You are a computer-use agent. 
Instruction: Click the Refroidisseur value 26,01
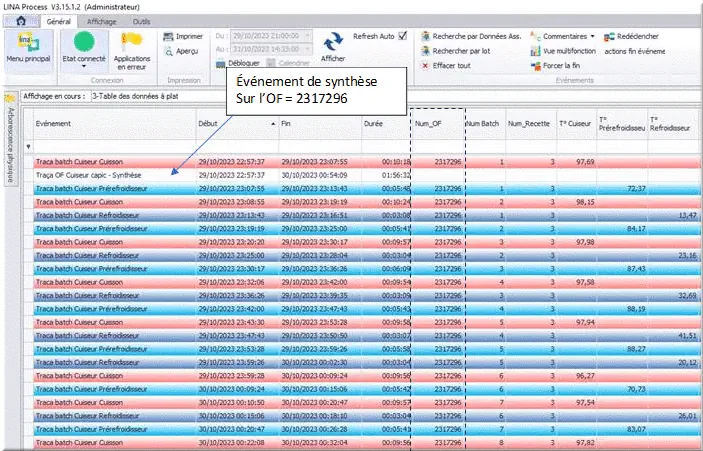coord(687,416)
